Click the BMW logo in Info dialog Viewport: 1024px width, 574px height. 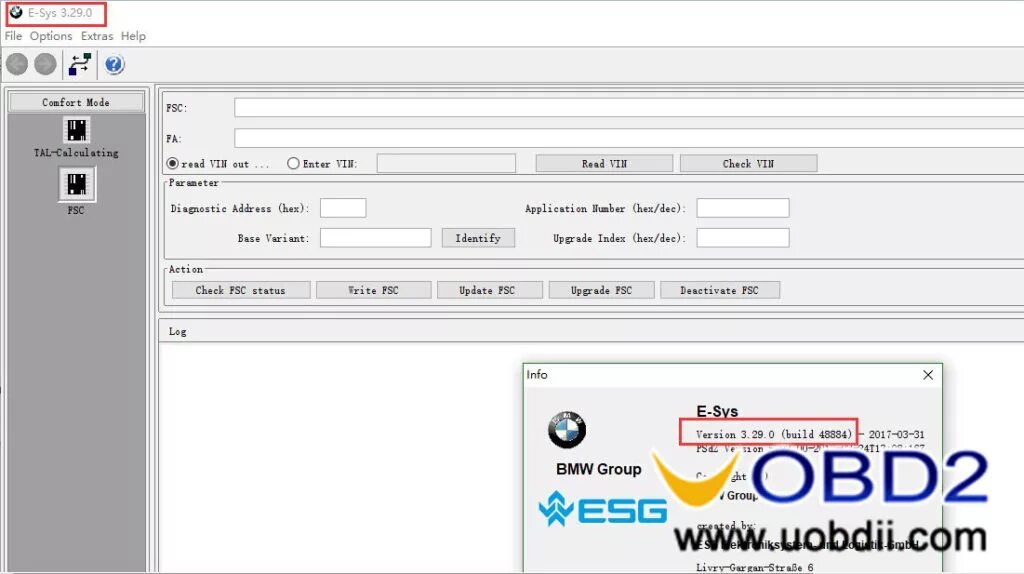[567, 430]
